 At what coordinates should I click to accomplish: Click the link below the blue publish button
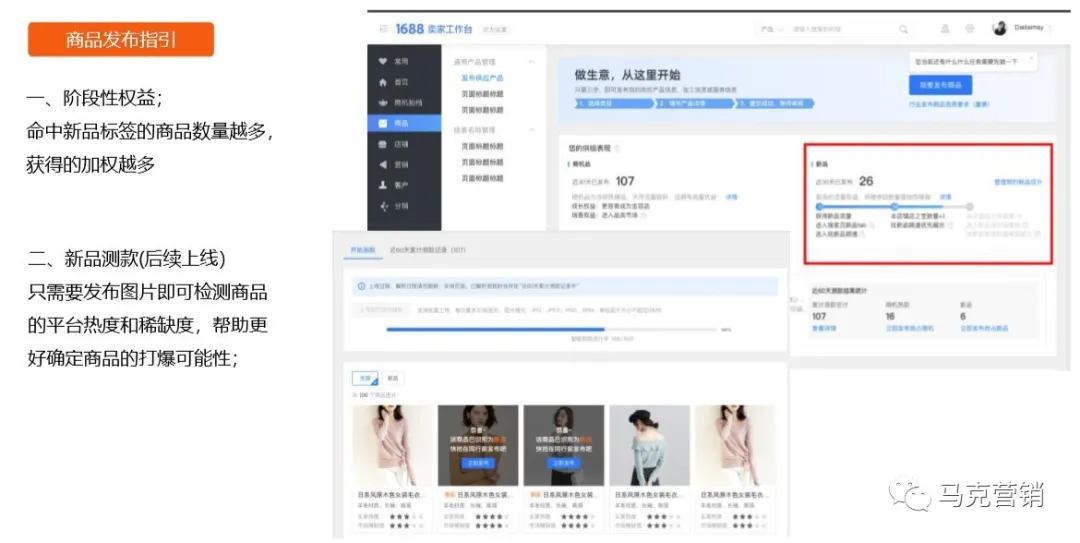coord(949,104)
